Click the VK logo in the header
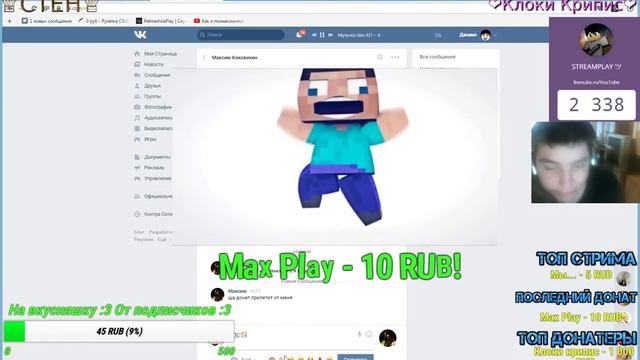Viewport: 640px width, 360px height. 140,35
